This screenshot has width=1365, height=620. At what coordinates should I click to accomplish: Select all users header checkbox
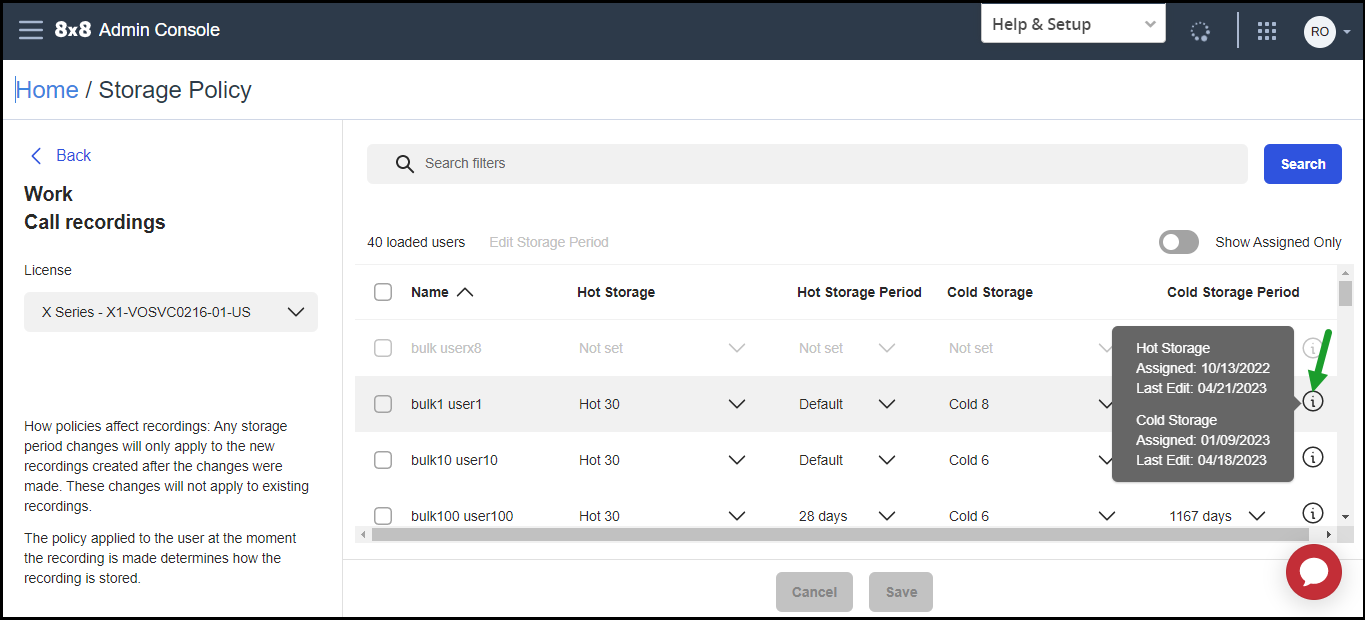pyautogui.click(x=383, y=292)
